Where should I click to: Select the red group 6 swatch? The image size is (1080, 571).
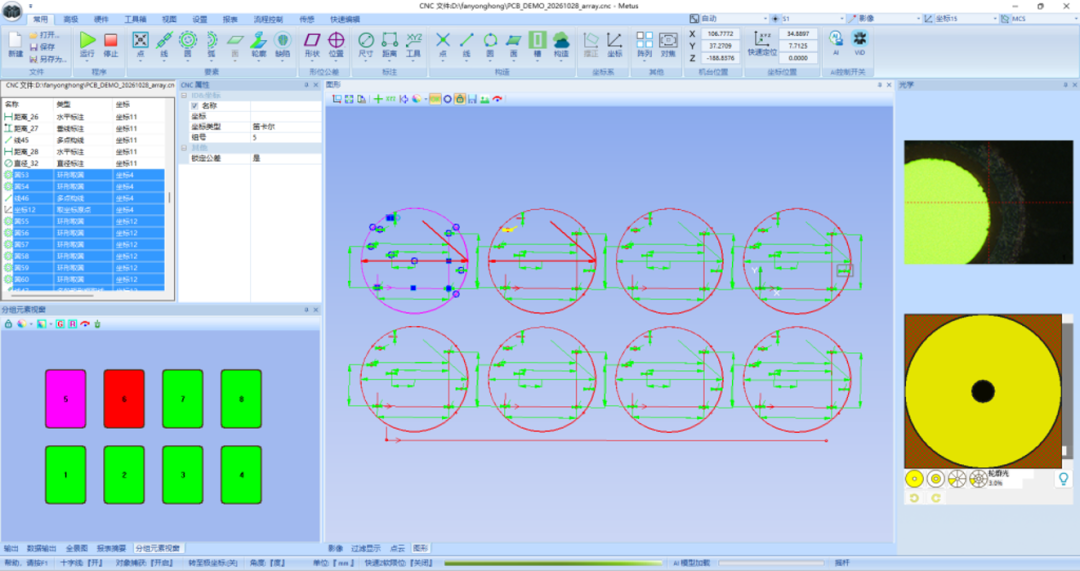124,399
